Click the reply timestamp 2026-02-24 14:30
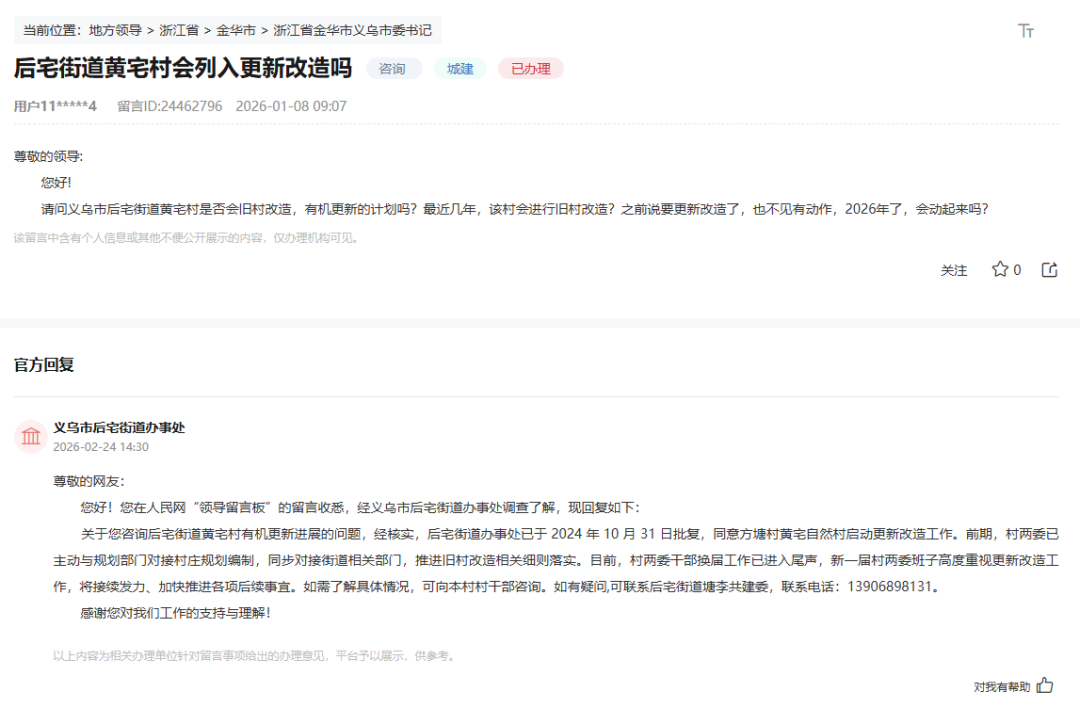This screenshot has height=708, width=1080. 101,447
